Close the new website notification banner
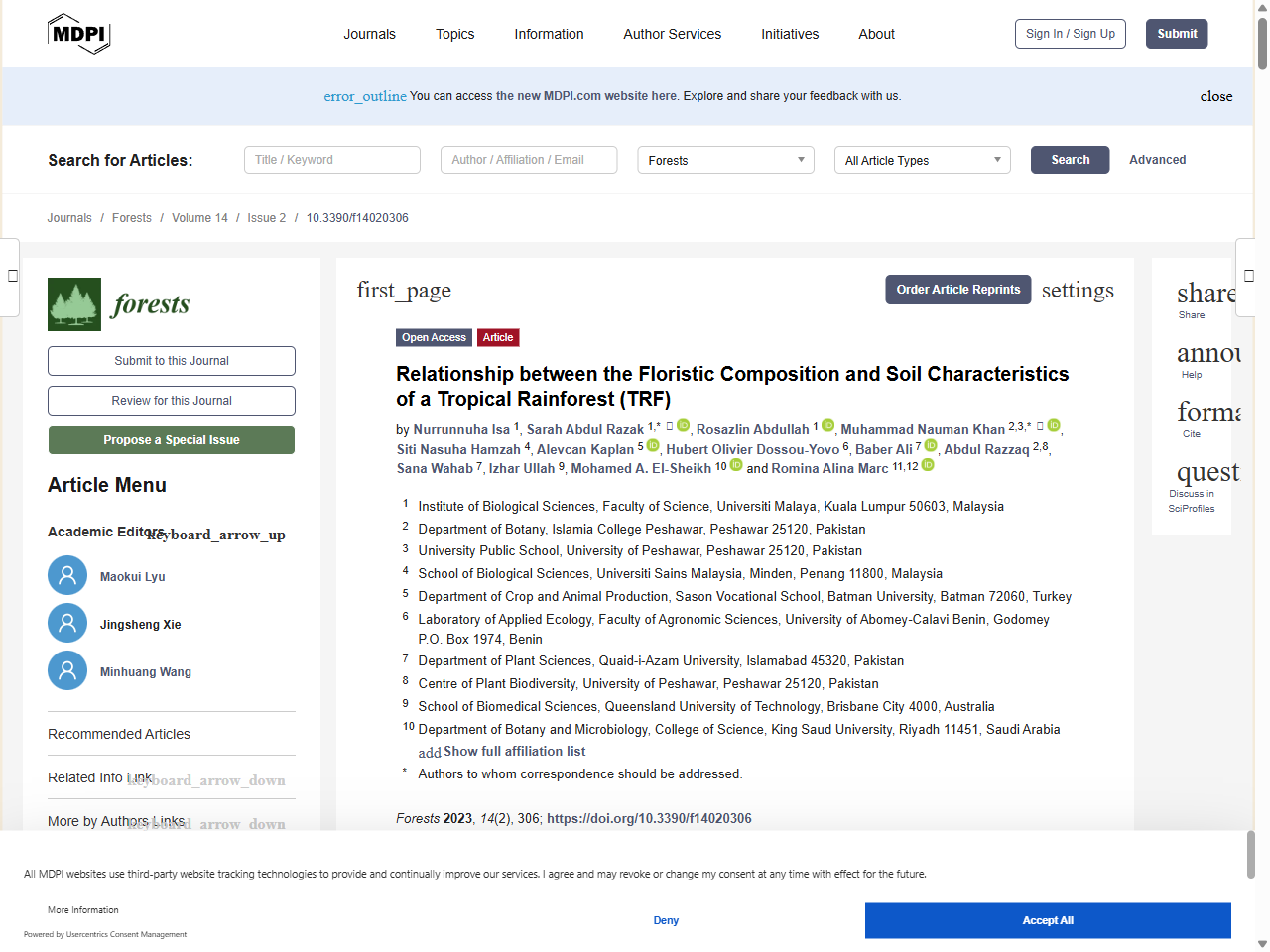 [x=1215, y=96]
